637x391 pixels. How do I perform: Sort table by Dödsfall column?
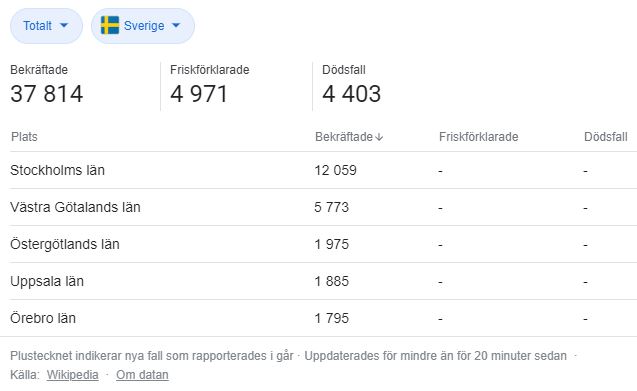point(605,137)
